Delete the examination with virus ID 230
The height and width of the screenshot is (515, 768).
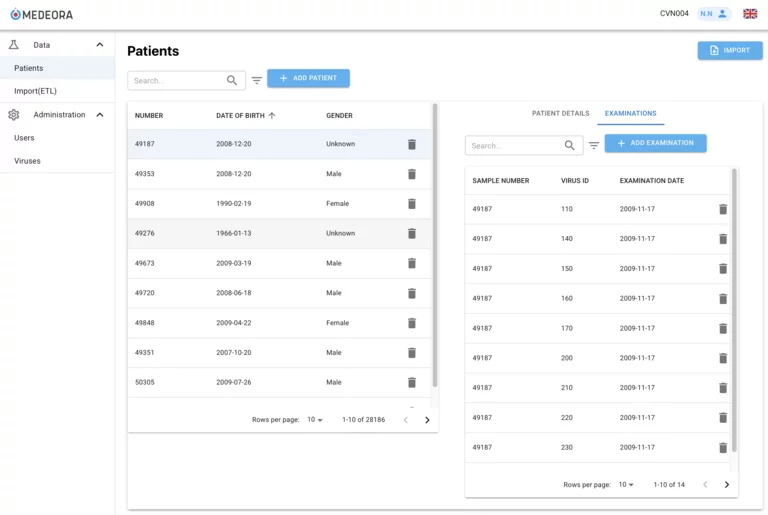tap(723, 447)
